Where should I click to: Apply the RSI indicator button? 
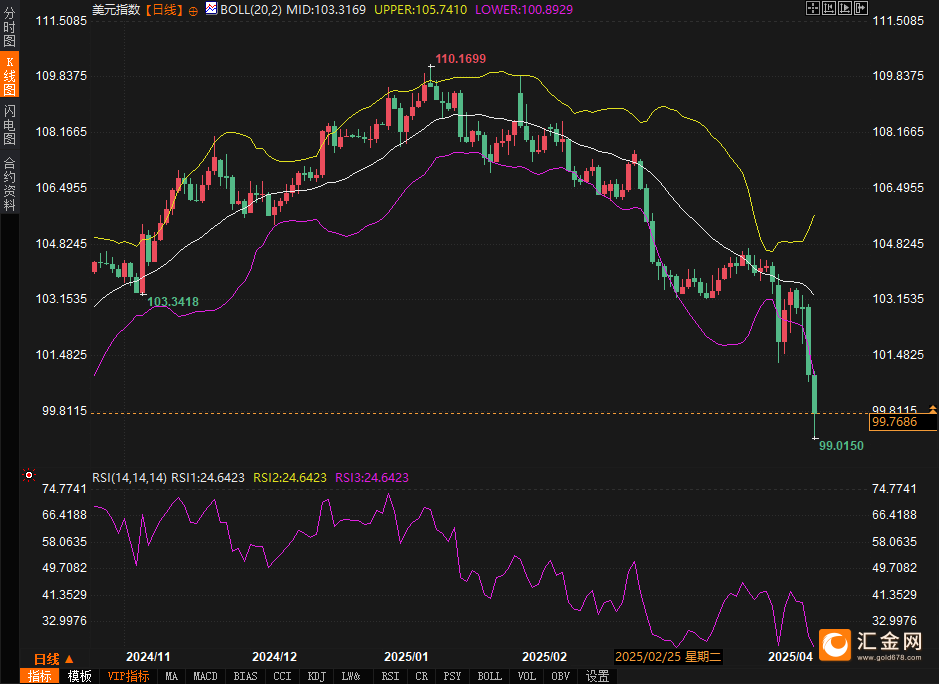click(390, 676)
